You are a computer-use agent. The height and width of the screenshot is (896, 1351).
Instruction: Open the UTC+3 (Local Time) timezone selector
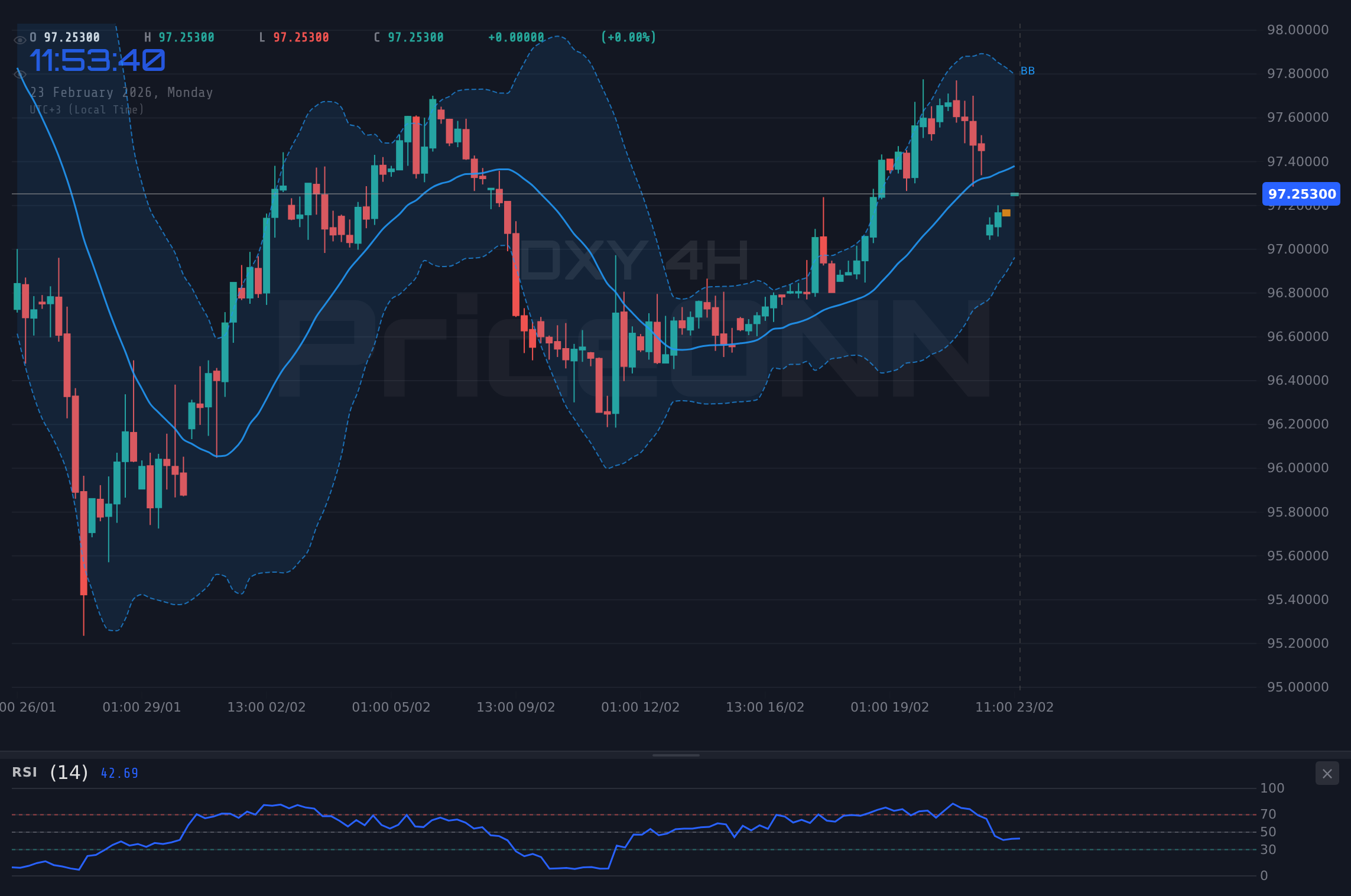pos(87,109)
